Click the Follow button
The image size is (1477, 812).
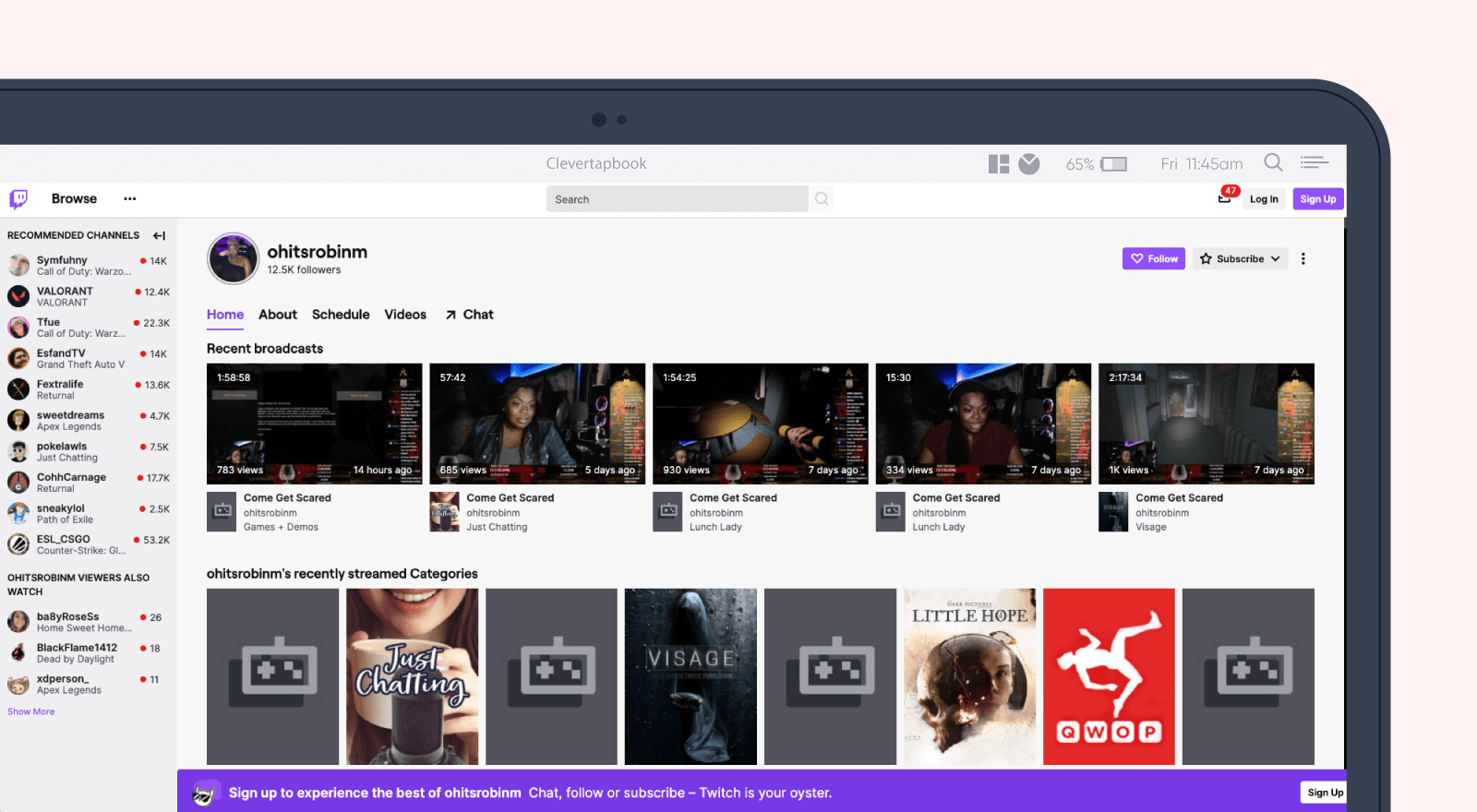1154,259
